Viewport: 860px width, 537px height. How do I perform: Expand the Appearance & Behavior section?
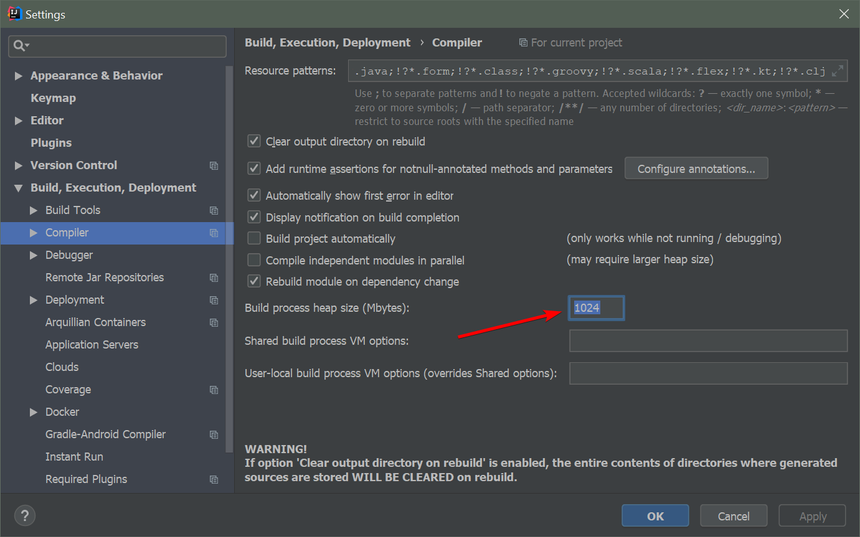[18, 76]
